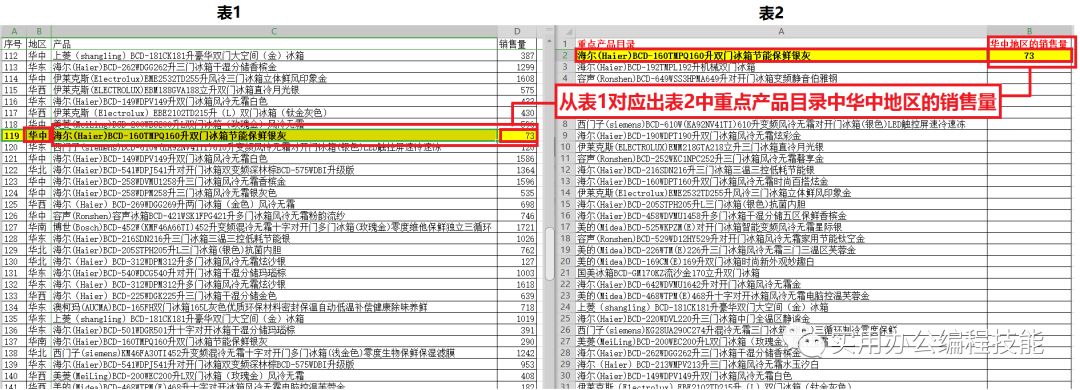Screen dimensions: 1080x390
Task: Click highlighted sales value 73 in Table 1
Action: [517, 136]
